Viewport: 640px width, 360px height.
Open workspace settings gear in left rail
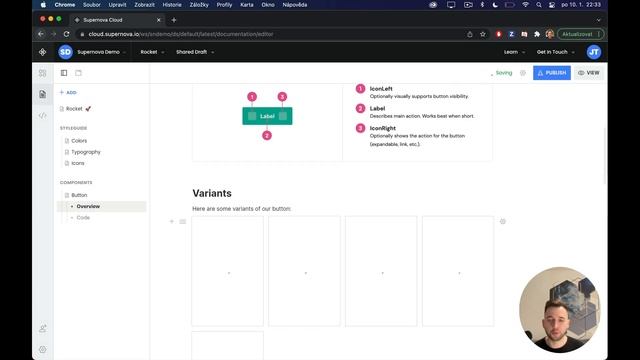pos(42,349)
